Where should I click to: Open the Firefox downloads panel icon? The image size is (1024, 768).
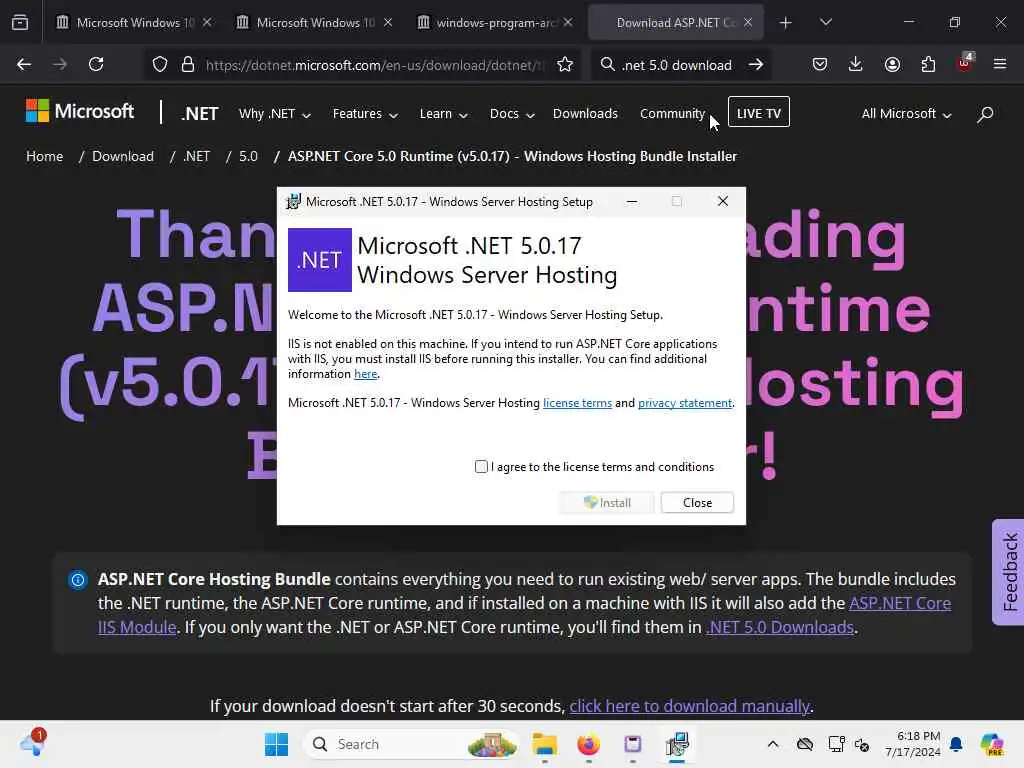(856, 65)
